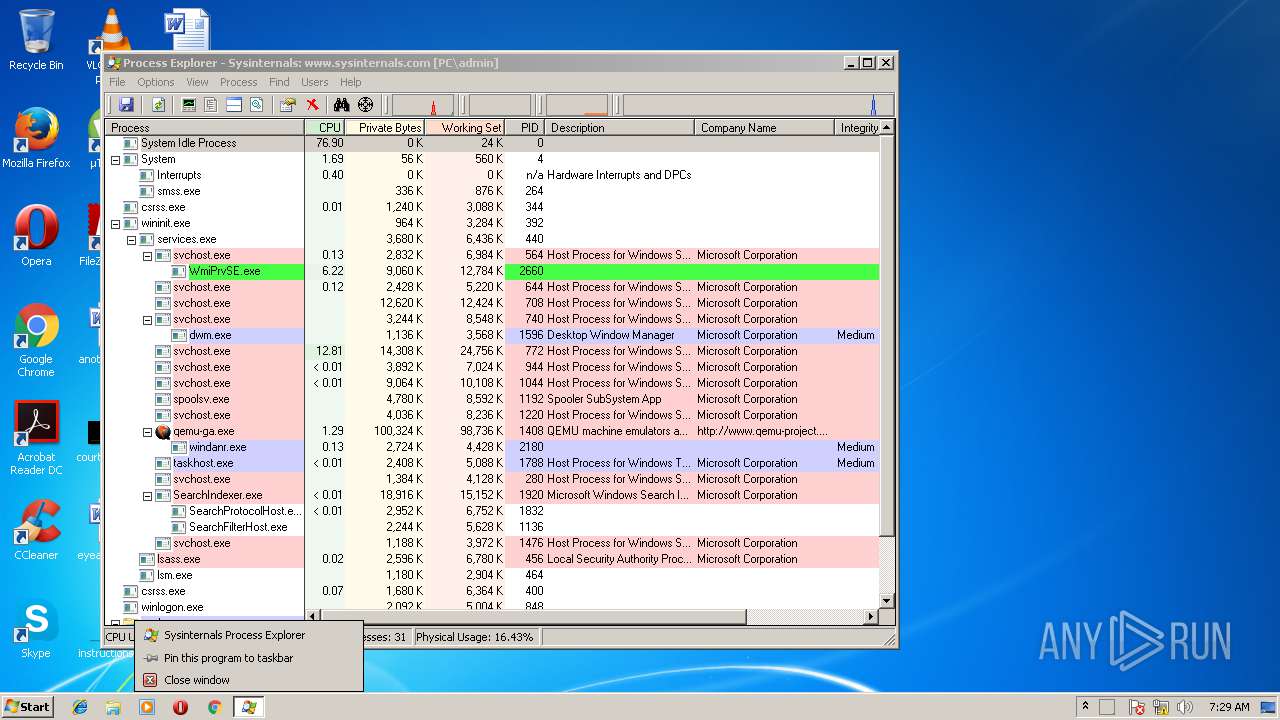Open System Information from the toolbar
1280x720 pixels.
188,105
